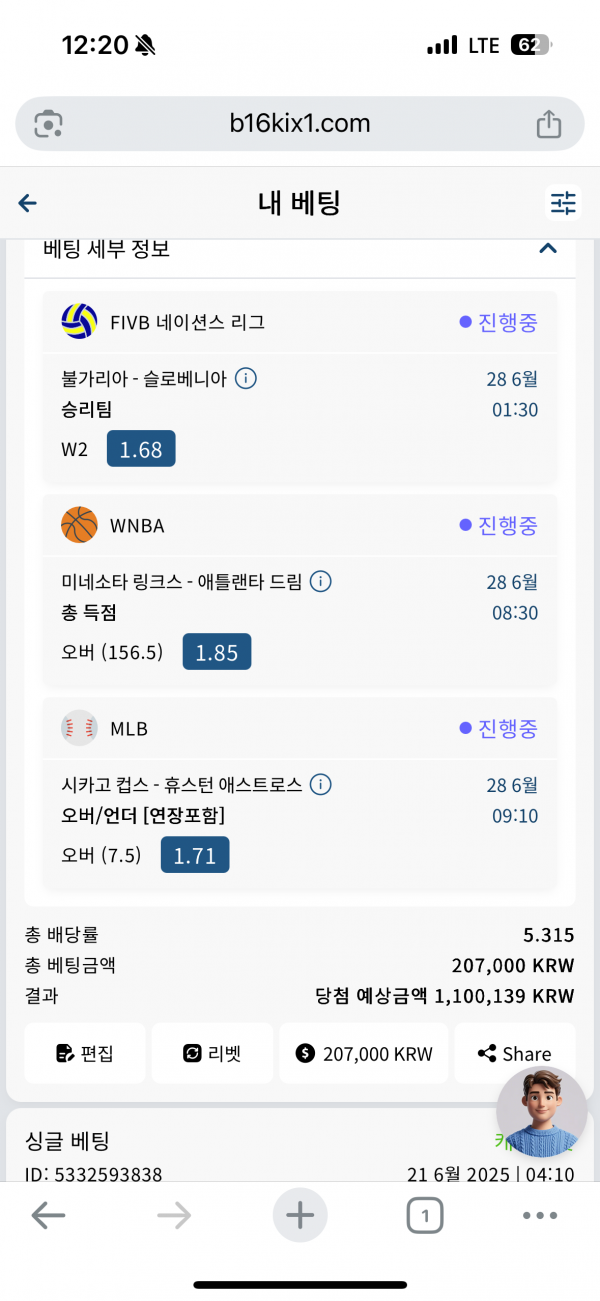Open the browser three-dot more menu

540,1216
